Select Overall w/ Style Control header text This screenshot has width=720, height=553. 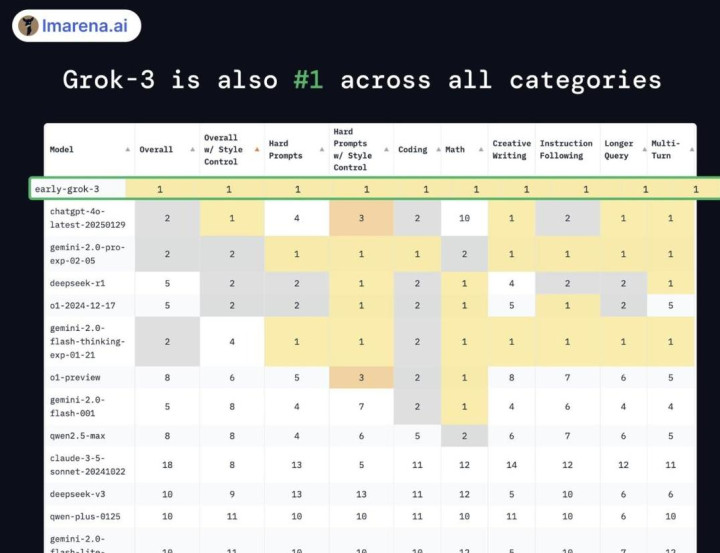pyautogui.click(x=224, y=149)
